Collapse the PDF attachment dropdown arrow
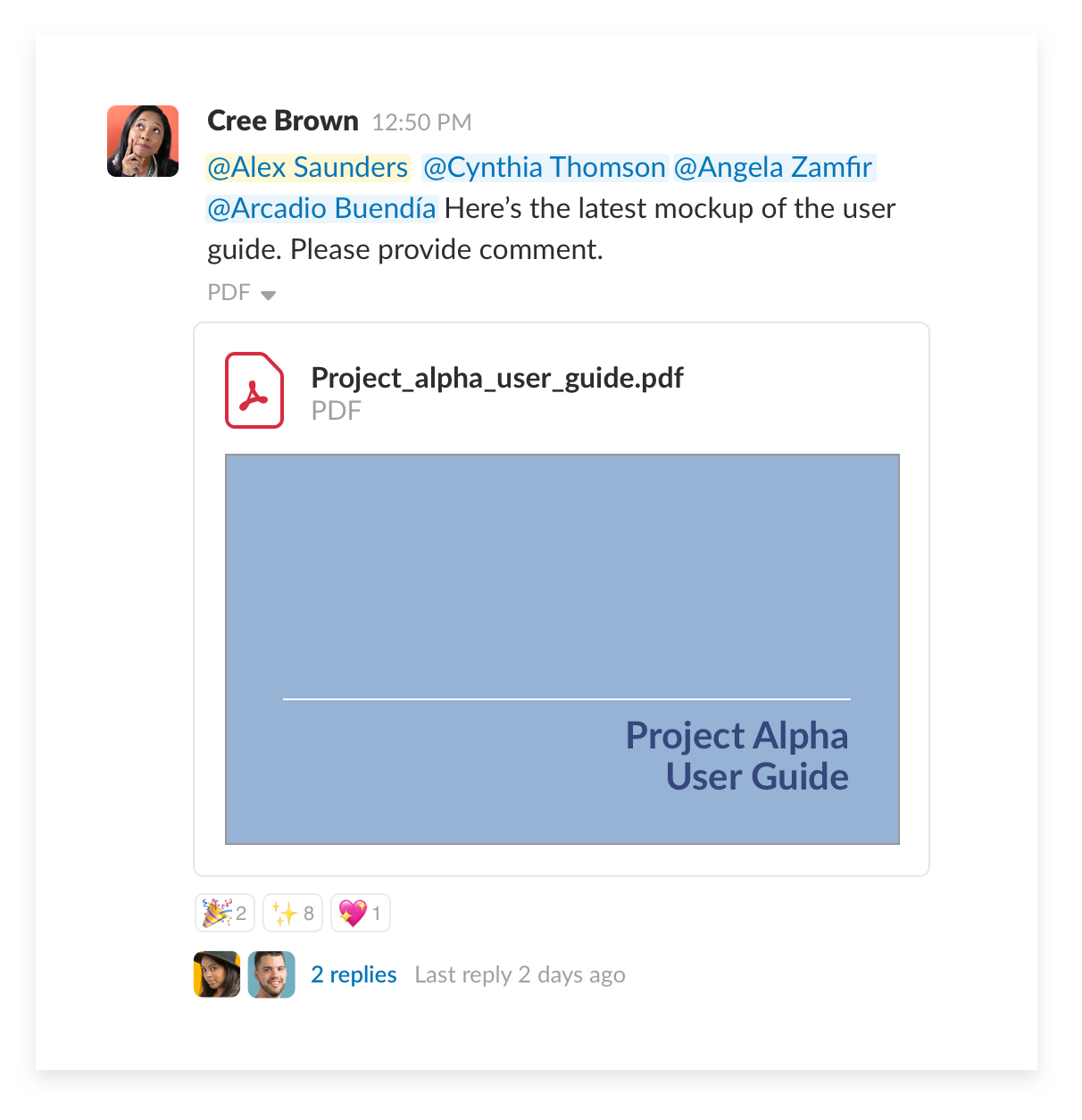The height and width of the screenshot is (1120, 1082). click(x=268, y=295)
